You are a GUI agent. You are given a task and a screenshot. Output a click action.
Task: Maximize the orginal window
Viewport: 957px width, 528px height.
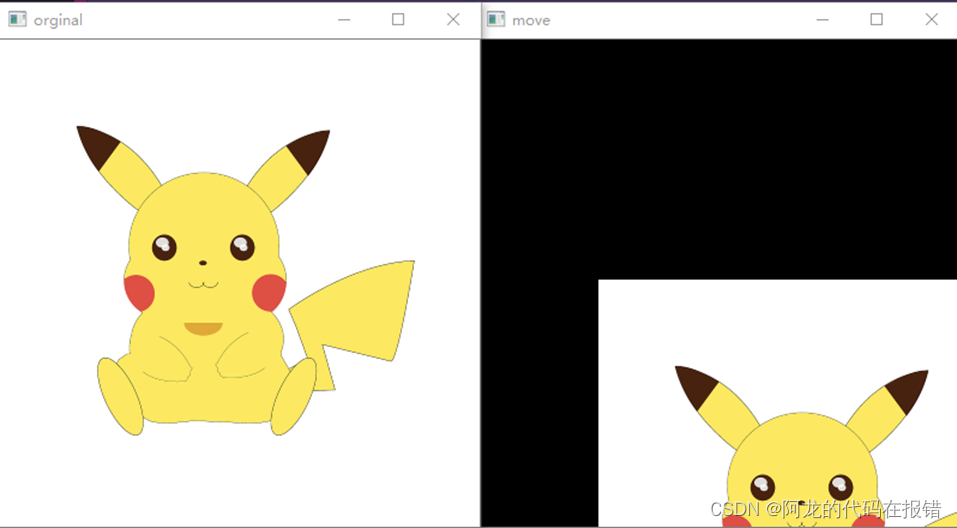click(398, 20)
